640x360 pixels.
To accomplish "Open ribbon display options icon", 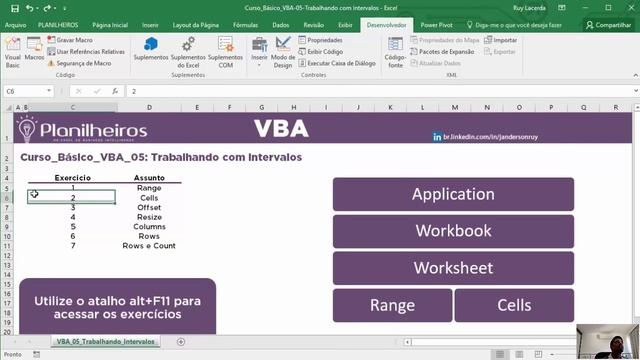I will point(562,8).
